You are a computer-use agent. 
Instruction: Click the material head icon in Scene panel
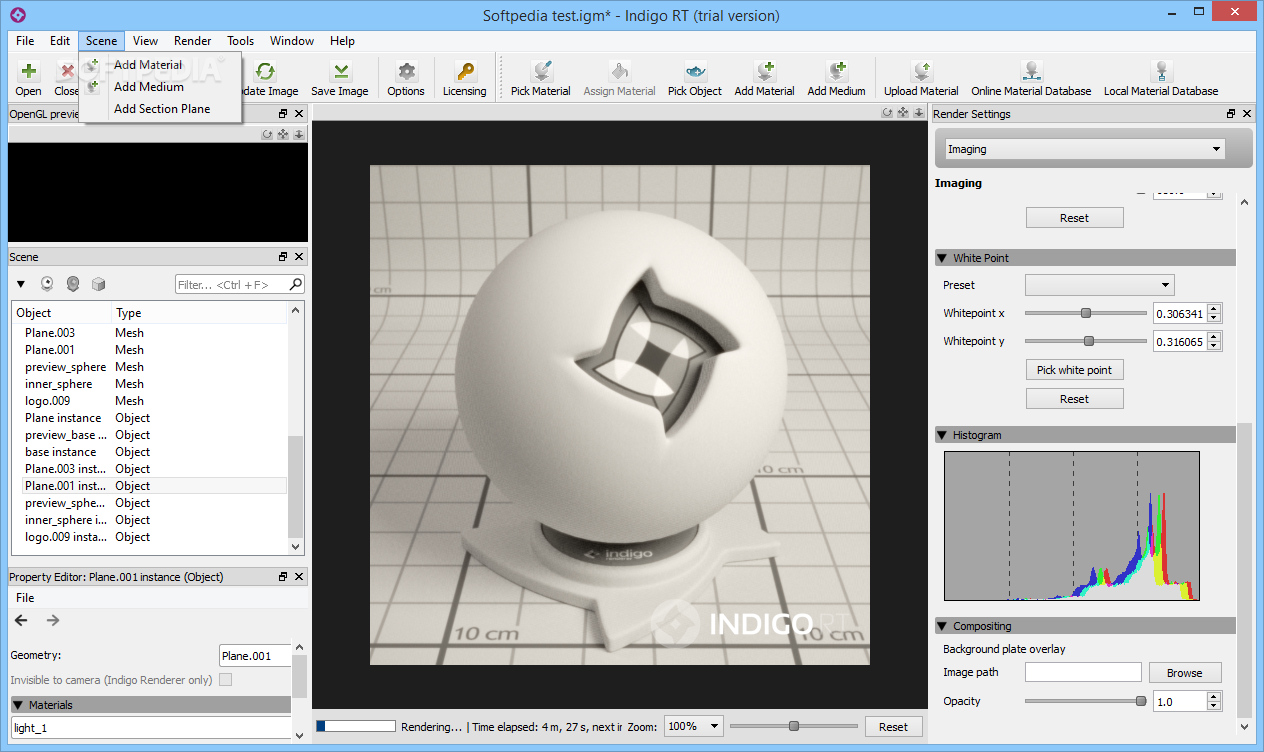click(x=73, y=284)
